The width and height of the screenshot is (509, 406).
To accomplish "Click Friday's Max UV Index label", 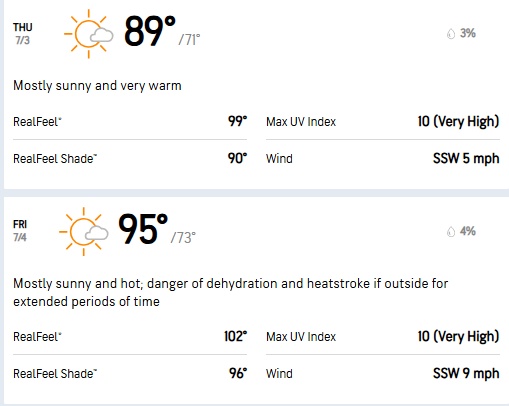I will (x=301, y=337).
